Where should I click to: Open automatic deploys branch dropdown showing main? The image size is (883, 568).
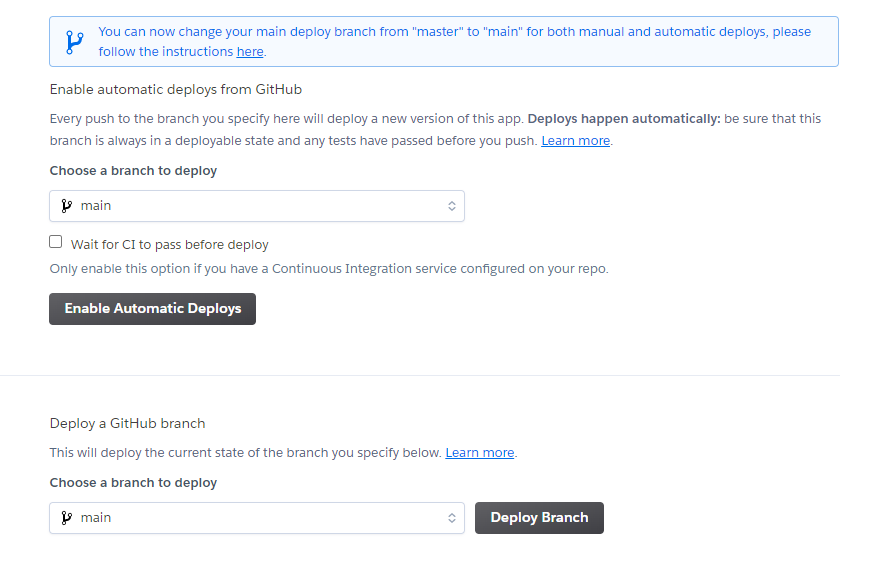point(257,206)
